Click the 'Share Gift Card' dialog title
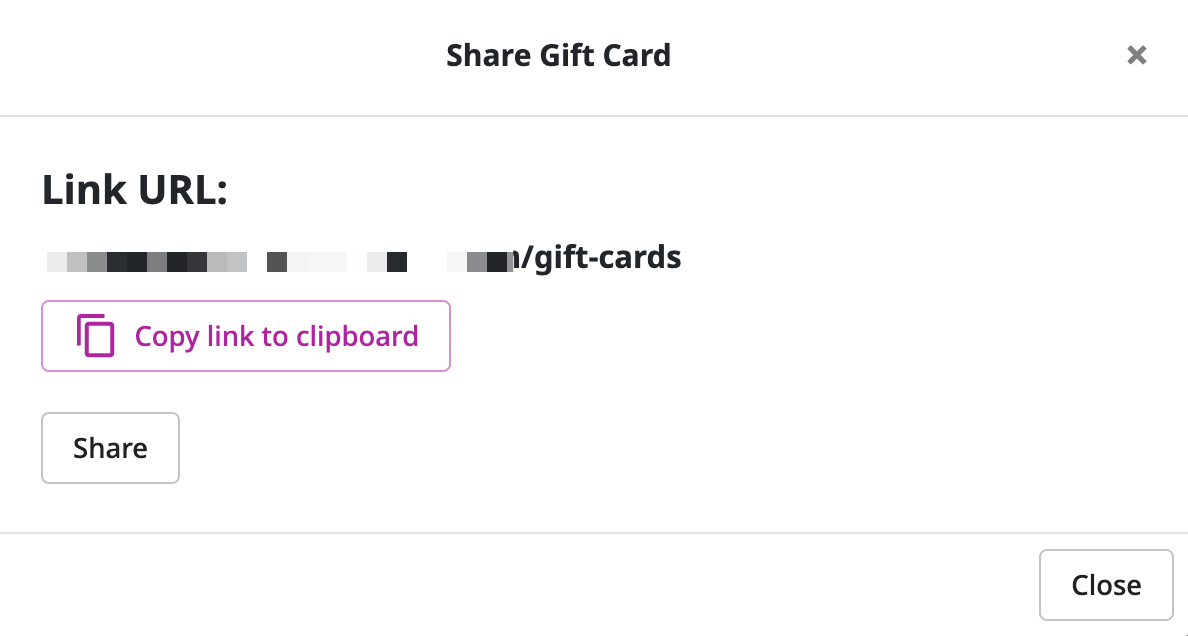Image resolution: width=1188 pixels, height=636 pixels. coord(558,55)
